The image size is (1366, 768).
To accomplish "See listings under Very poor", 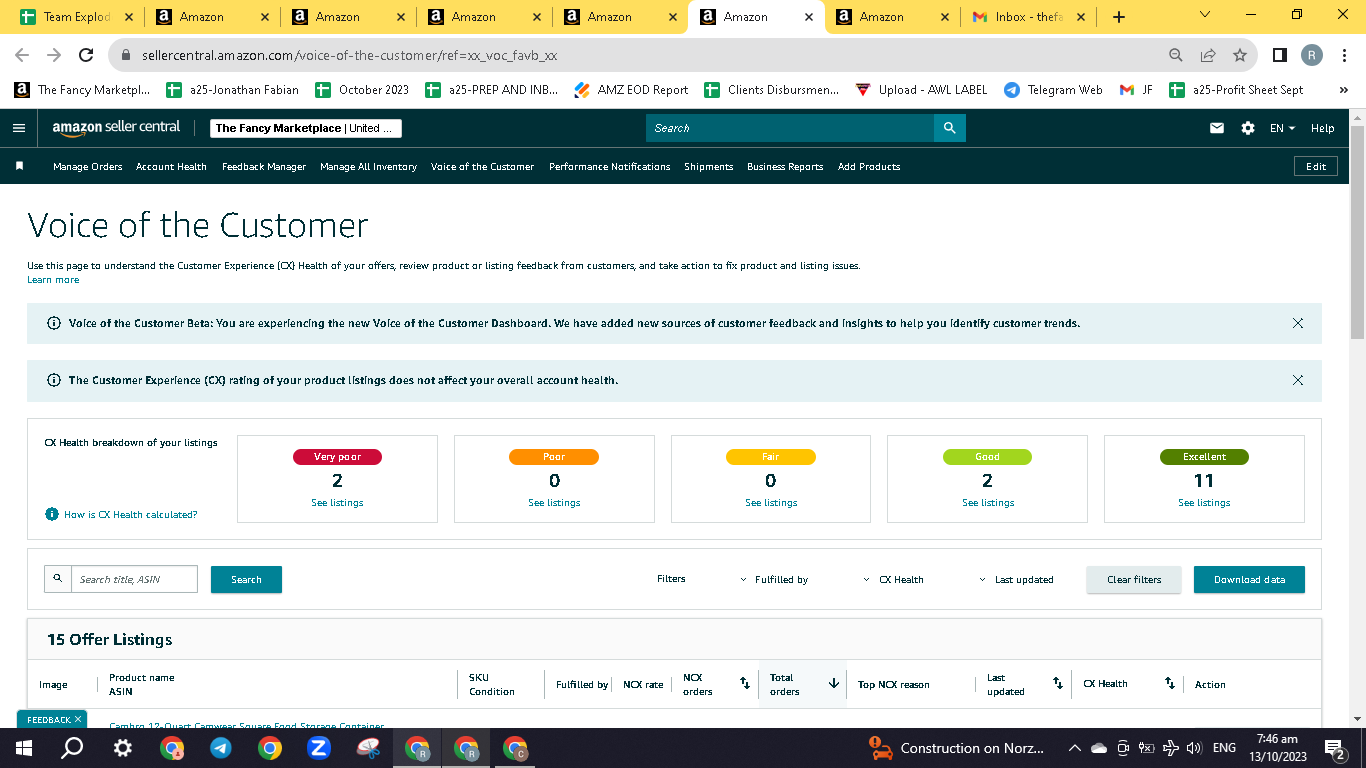I will click(337, 503).
